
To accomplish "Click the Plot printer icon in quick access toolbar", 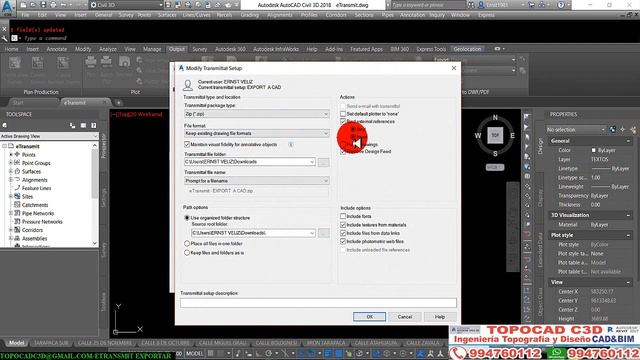I will (53, 5).
